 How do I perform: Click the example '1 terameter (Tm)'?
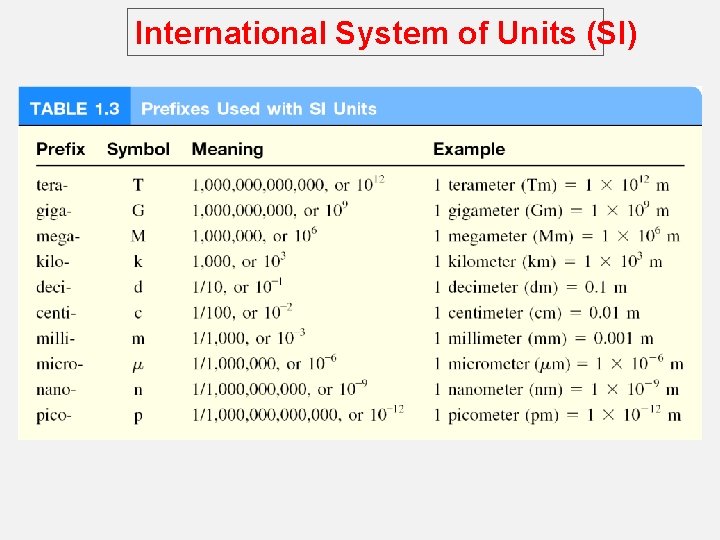click(495, 185)
